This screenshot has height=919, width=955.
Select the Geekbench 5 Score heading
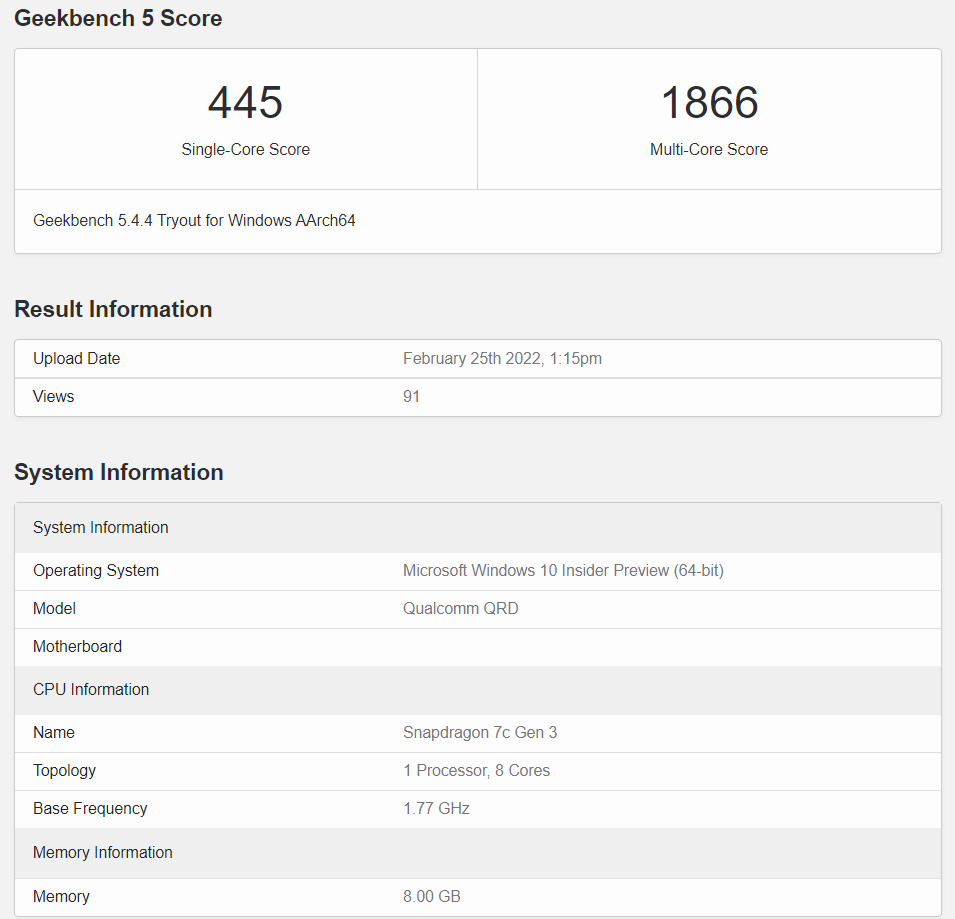(x=117, y=18)
